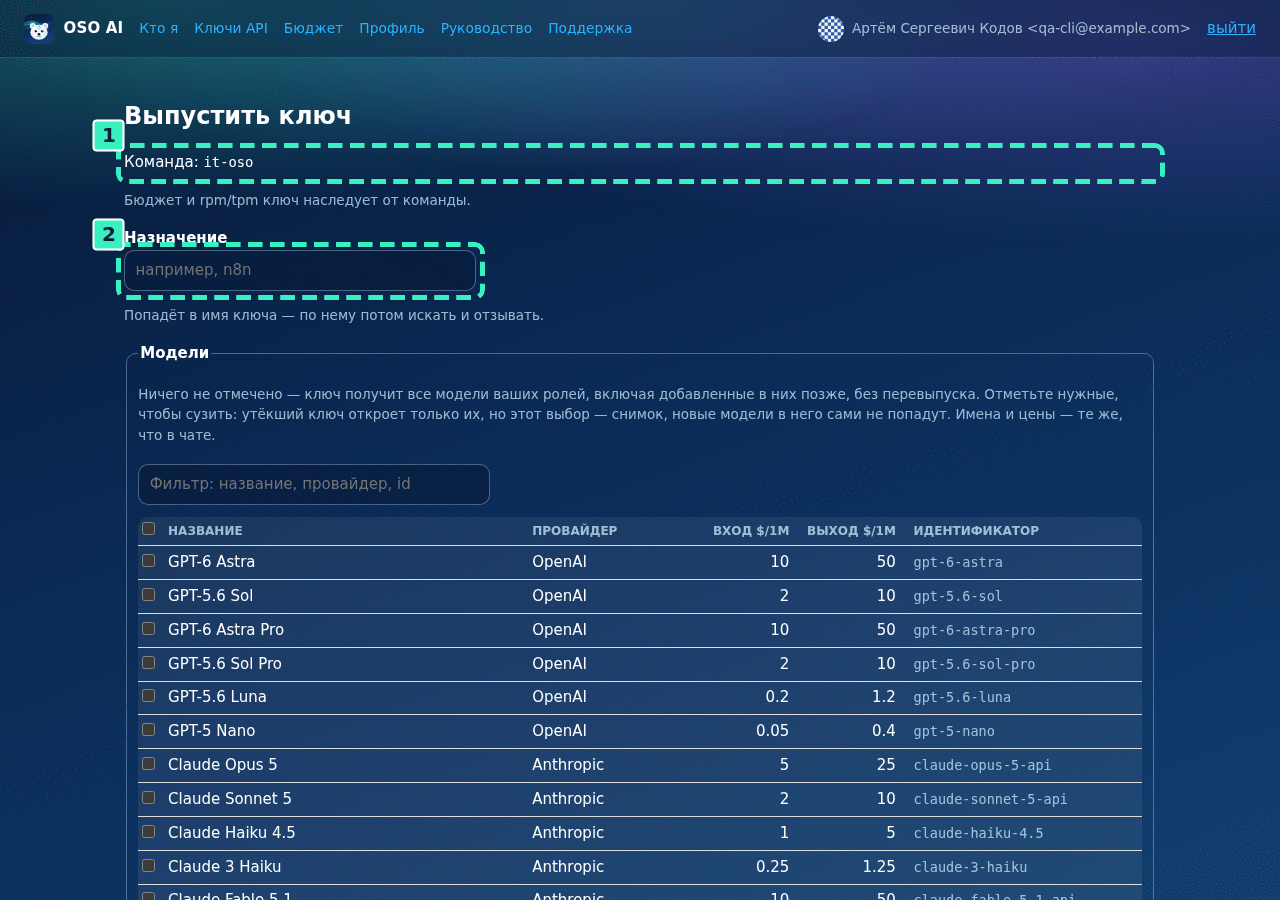
Task: Click the claude-opus-5-api identifier
Action: pyautogui.click(x=982, y=766)
